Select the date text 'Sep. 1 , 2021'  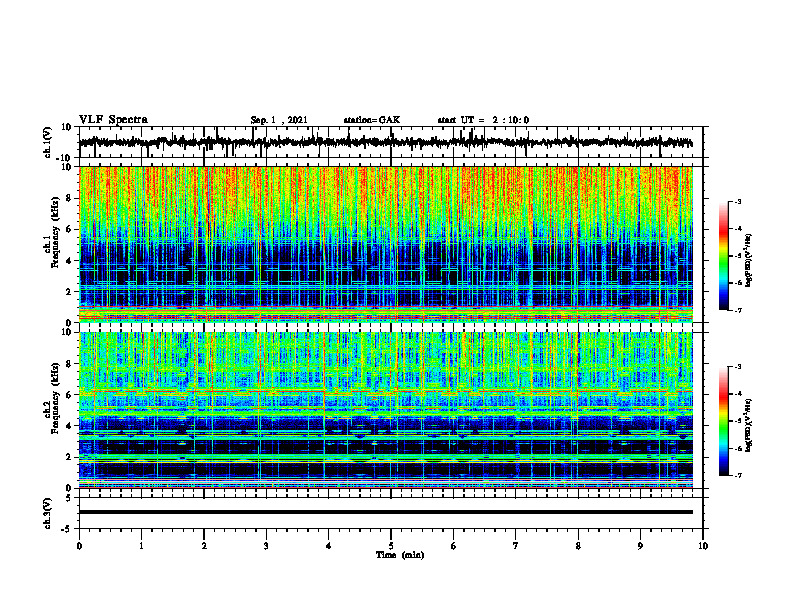tap(279, 120)
